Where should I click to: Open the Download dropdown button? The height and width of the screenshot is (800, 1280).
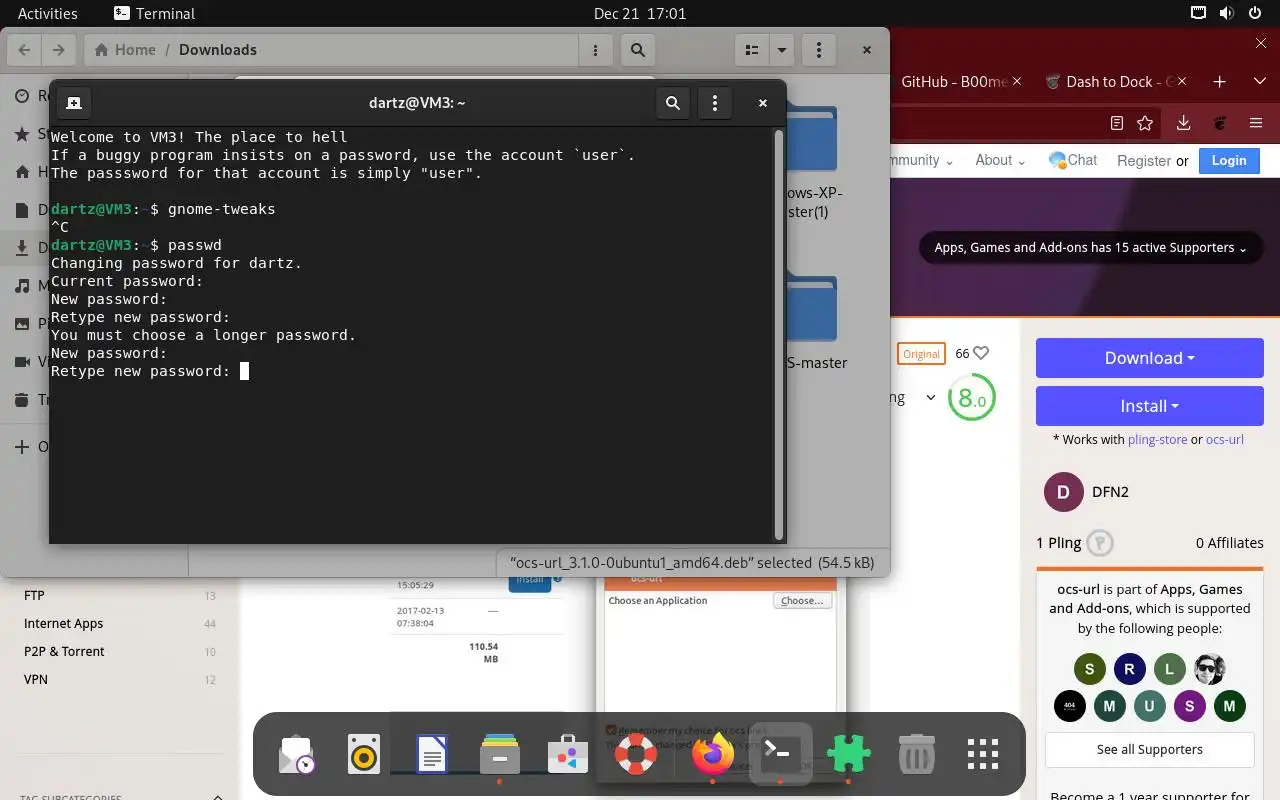click(1150, 358)
